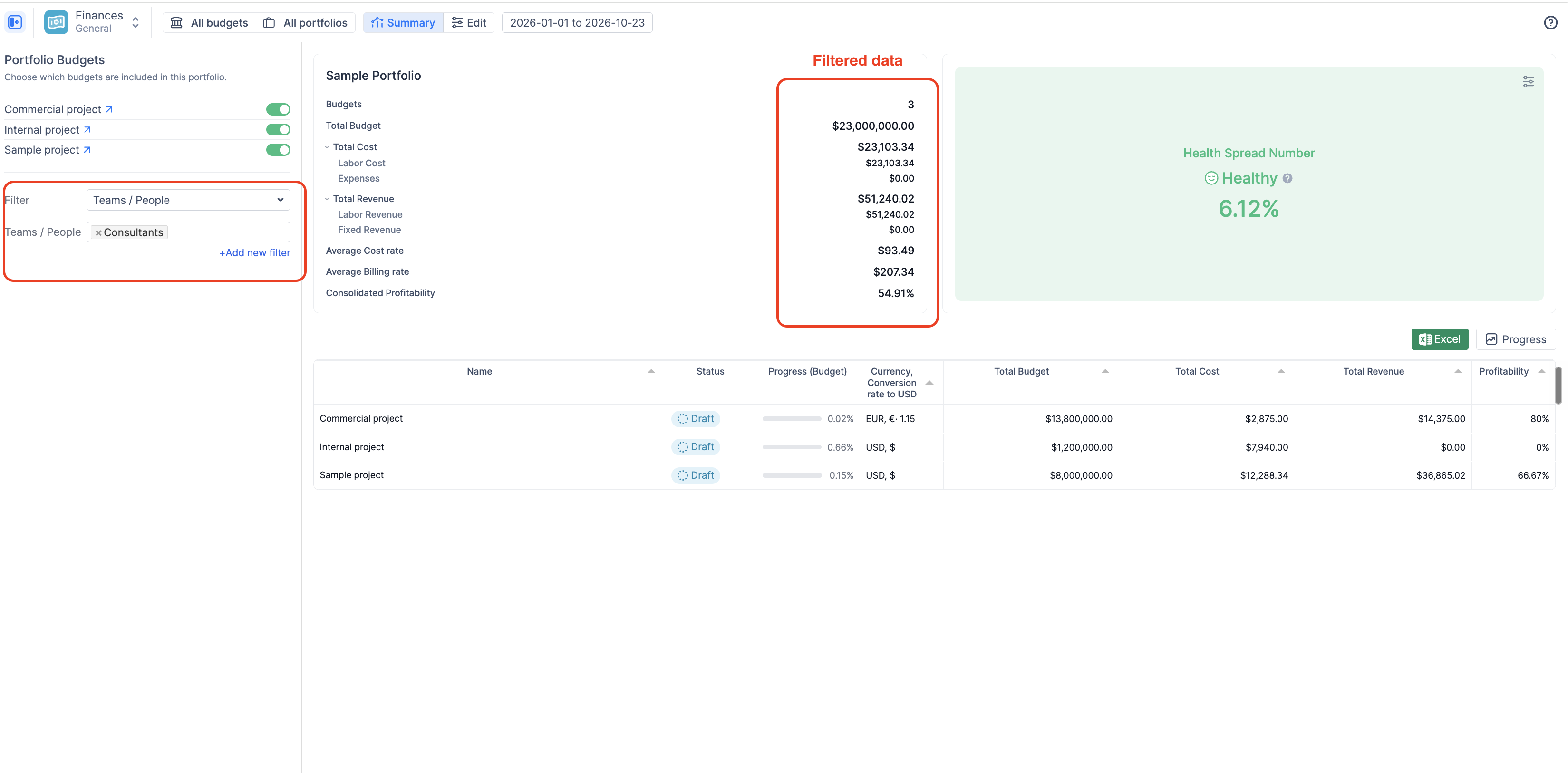Screen dimensions: 1568x773
Task: Go to All portfolios tab
Action: click(305, 22)
